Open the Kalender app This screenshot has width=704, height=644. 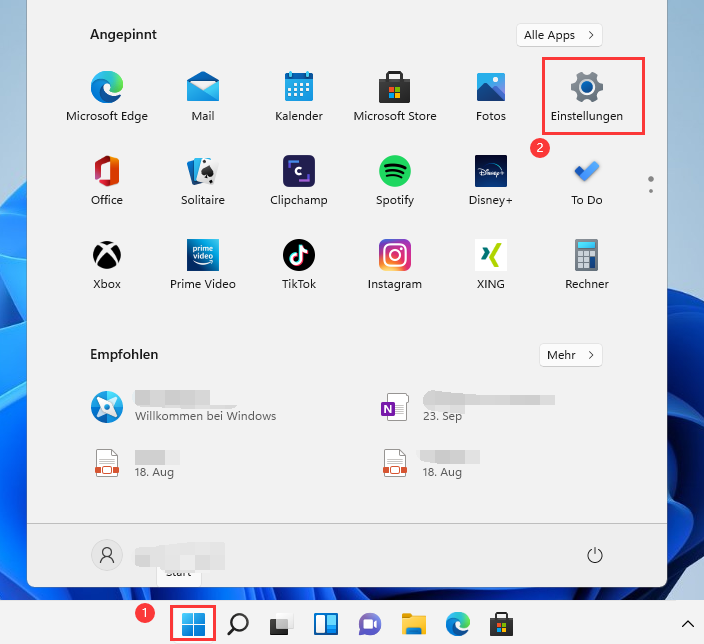299,96
